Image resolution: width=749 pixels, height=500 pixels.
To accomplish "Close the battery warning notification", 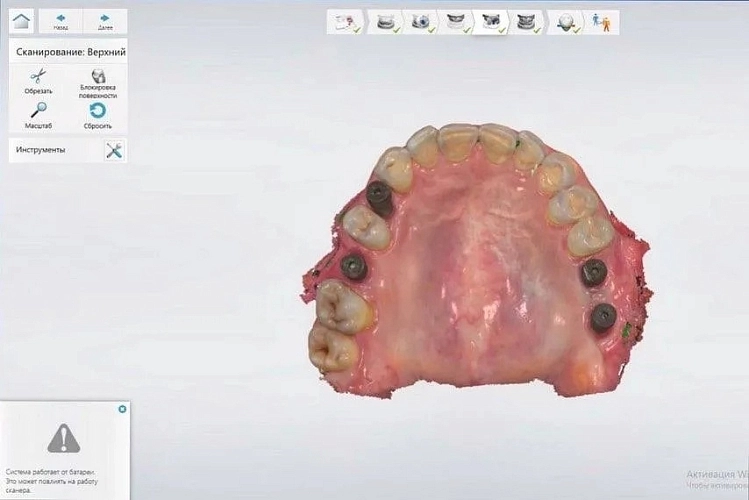I will point(122,409).
